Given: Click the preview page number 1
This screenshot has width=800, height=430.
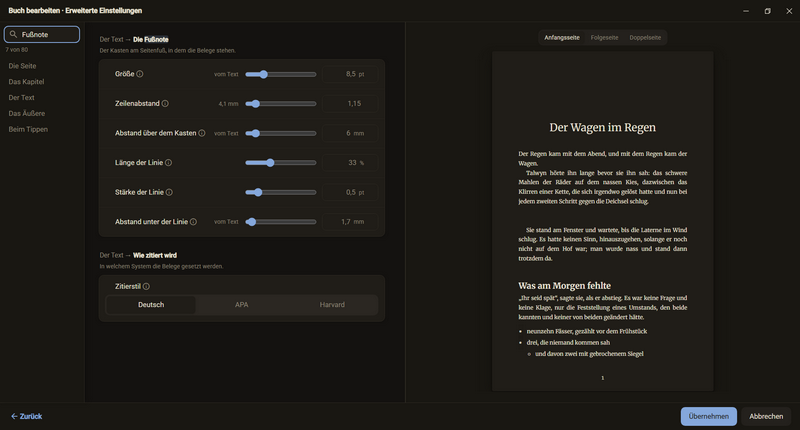Looking at the screenshot, I should point(603,378).
